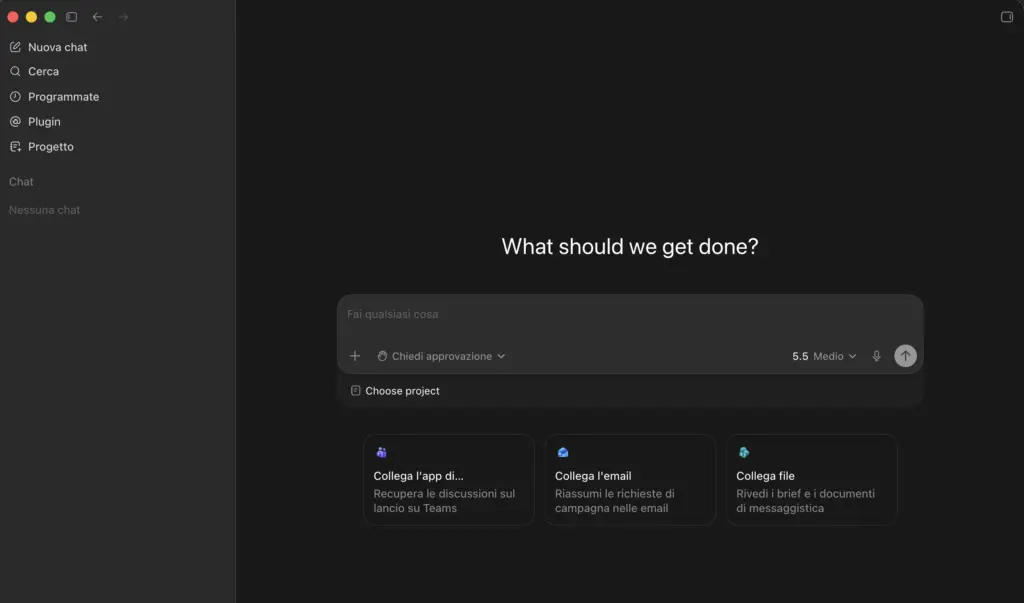Focus the Fai qualsiasi cosa input field
The width and height of the screenshot is (1024, 603).
coord(630,314)
